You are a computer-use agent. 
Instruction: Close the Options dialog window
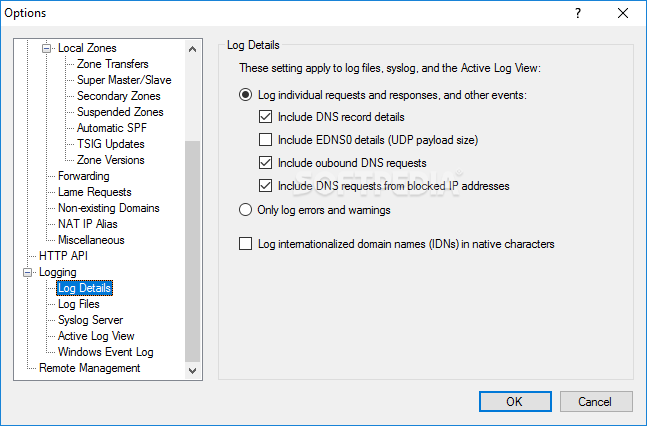[x=623, y=13]
